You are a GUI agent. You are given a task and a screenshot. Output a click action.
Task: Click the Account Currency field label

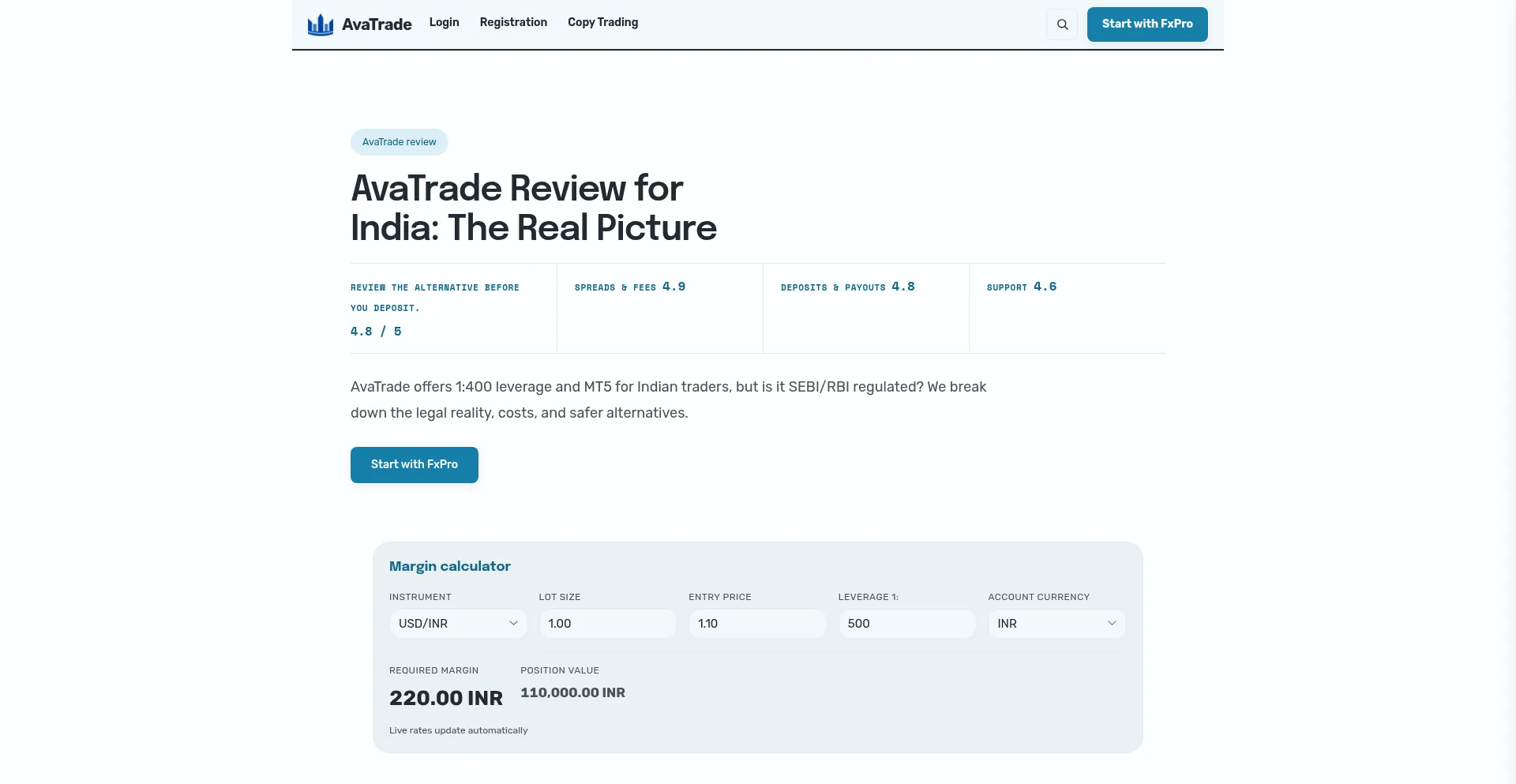(x=1038, y=597)
